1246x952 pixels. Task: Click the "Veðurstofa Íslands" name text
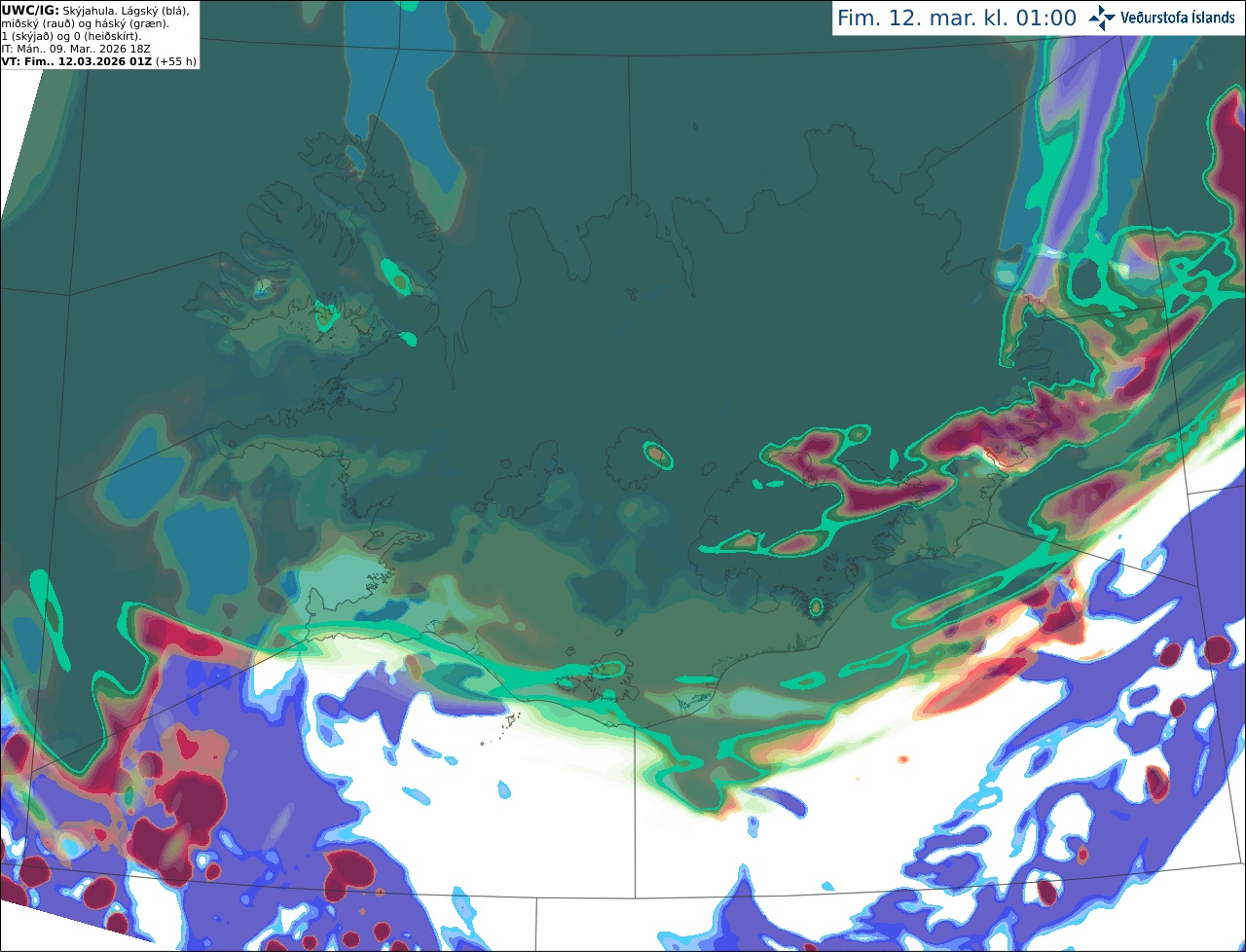tap(1178, 18)
